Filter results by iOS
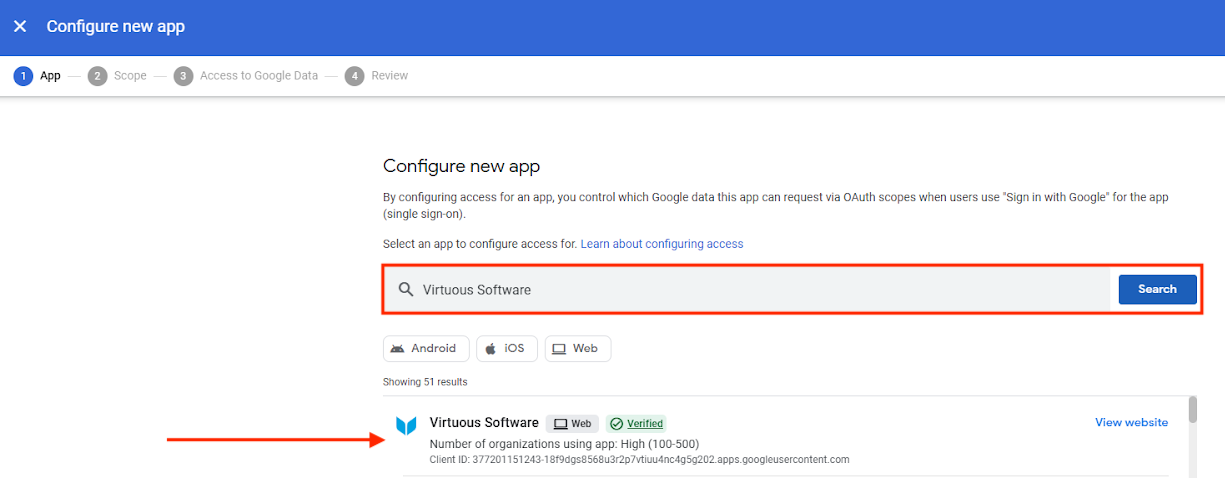This screenshot has height=478, width=1225. [507, 348]
